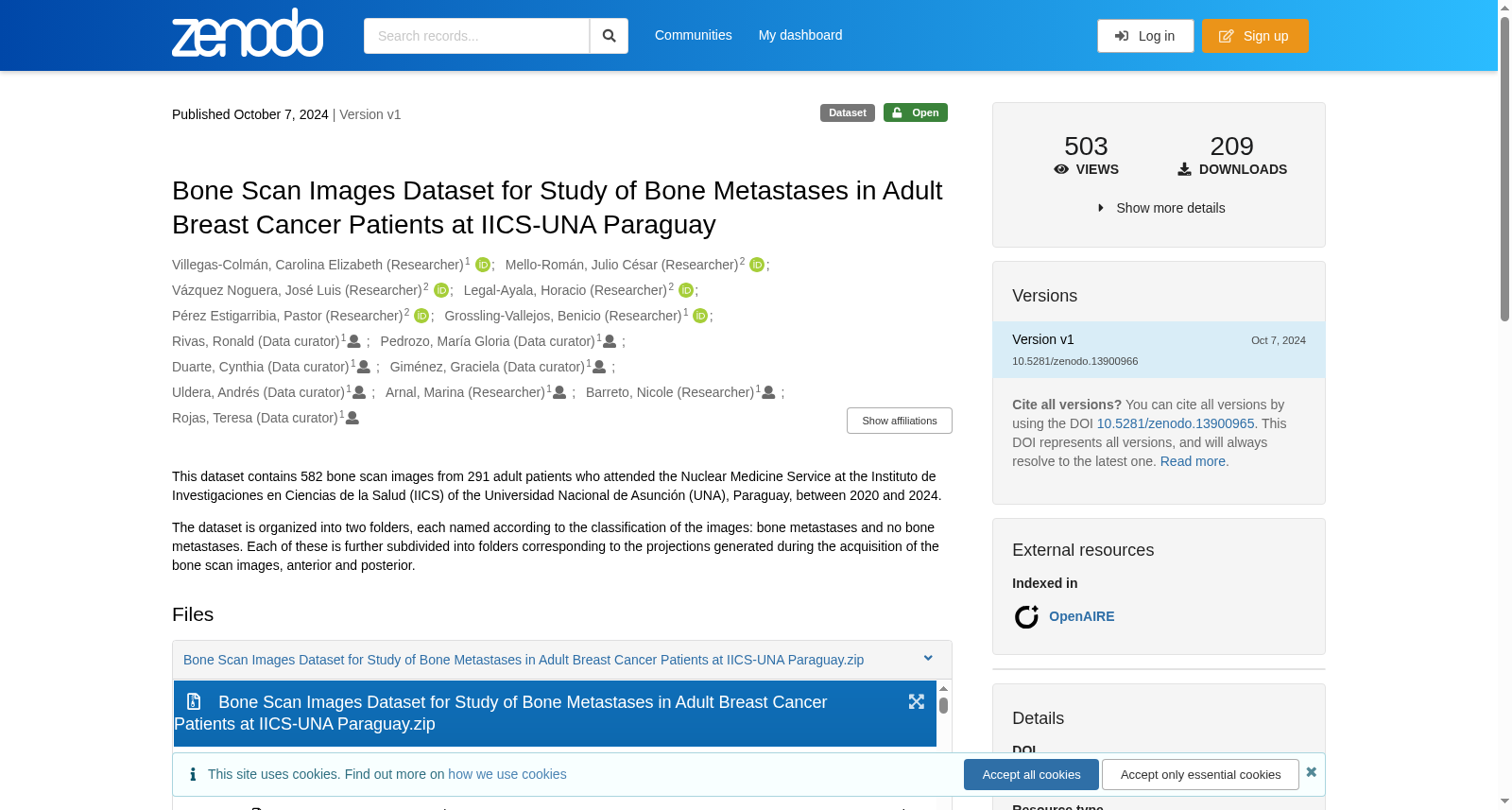Collapse the zip file preview panel
Image resolution: width=1512 pixels, height=810 pixels.
pos(928,659)
